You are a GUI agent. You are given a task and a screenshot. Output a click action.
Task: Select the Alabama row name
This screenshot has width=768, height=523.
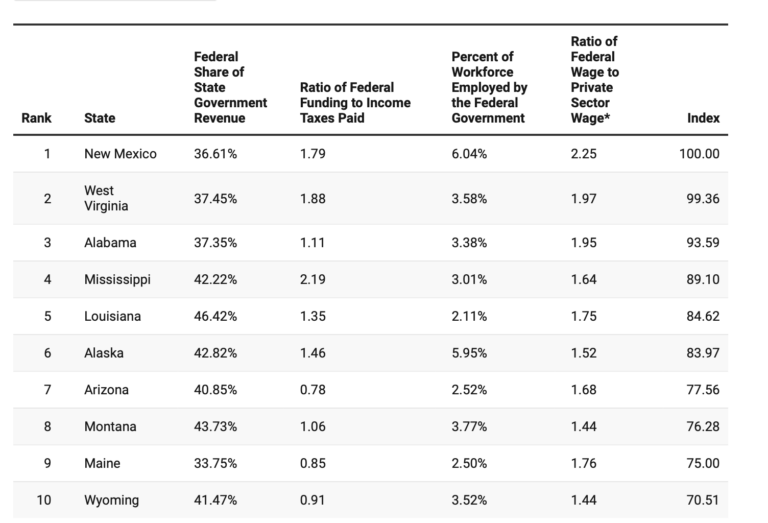(110, 243)
